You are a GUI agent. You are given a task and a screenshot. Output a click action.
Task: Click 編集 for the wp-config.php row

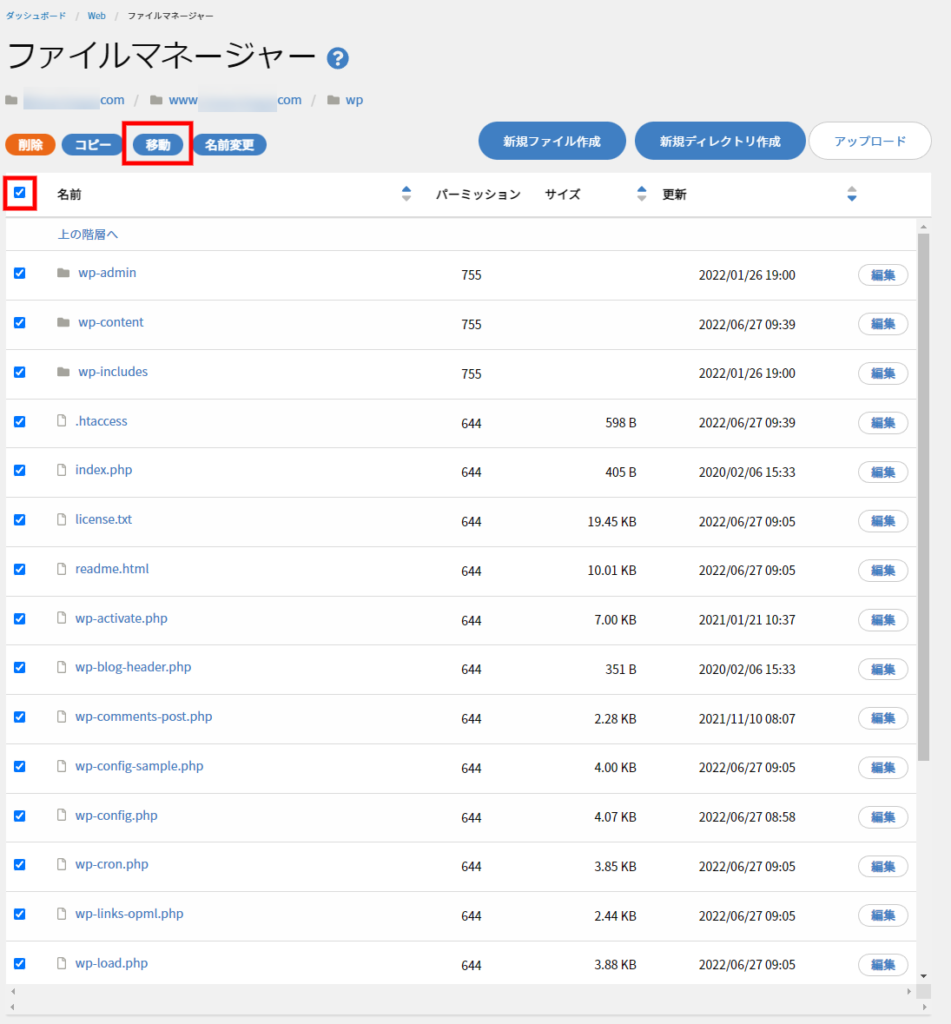(883, 817)
